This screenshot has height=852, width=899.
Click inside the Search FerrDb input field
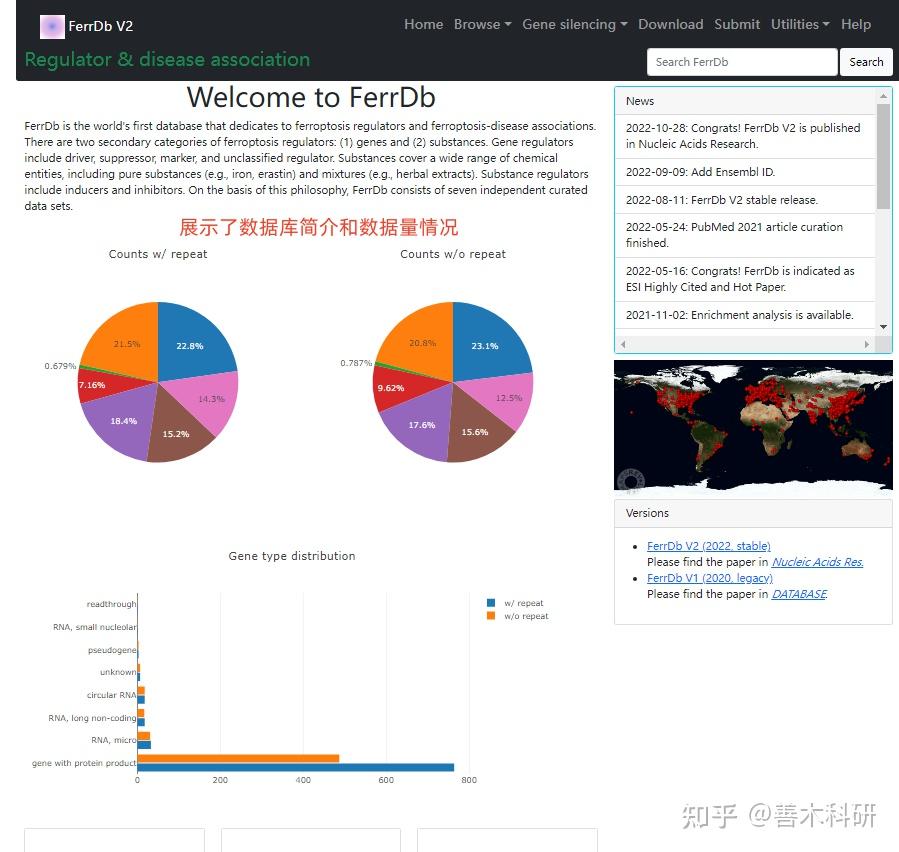[x=742, y=62]
